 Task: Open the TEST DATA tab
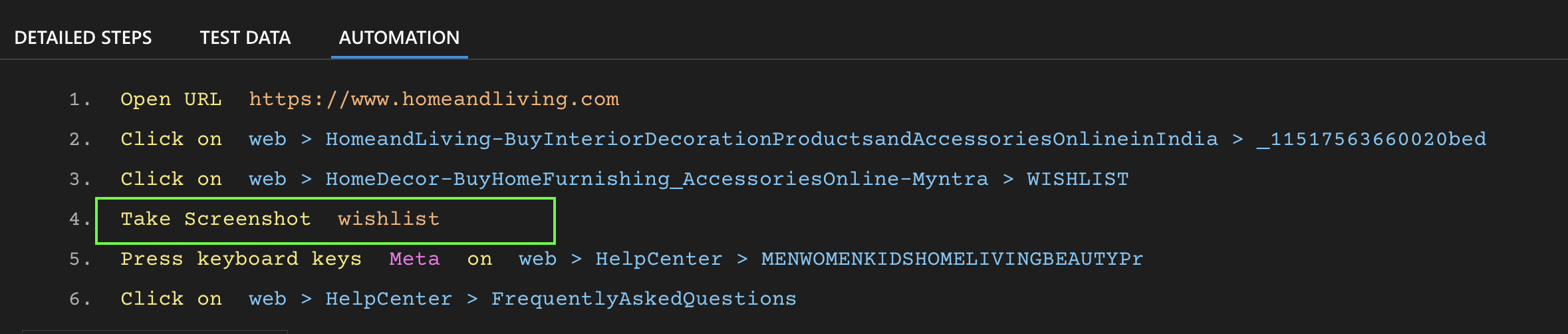tap(245, 38)
